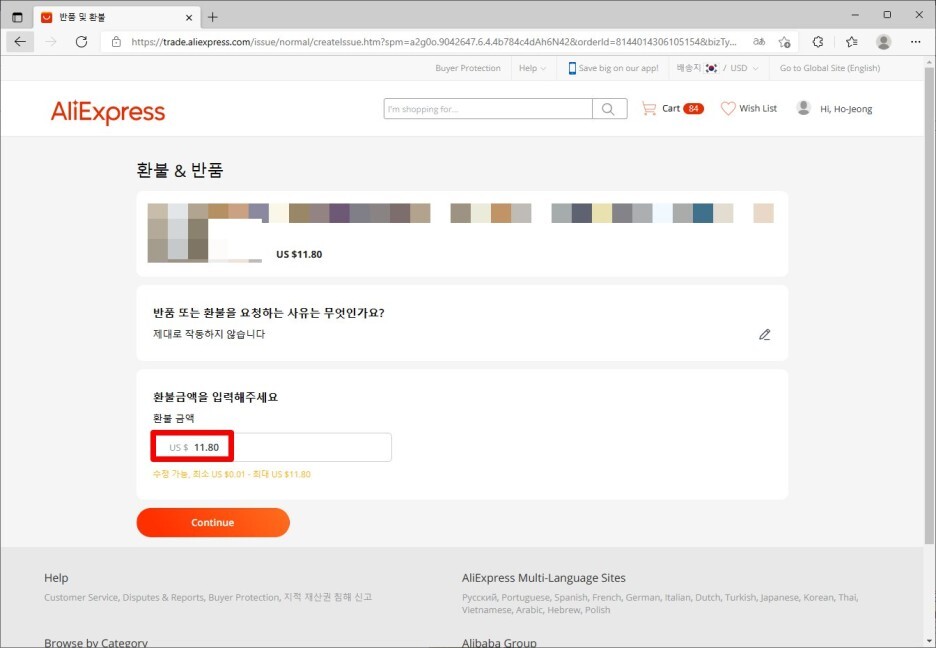936x648 pixels.
Task: Open the Turkish language site link
Action: pos(740,597)
